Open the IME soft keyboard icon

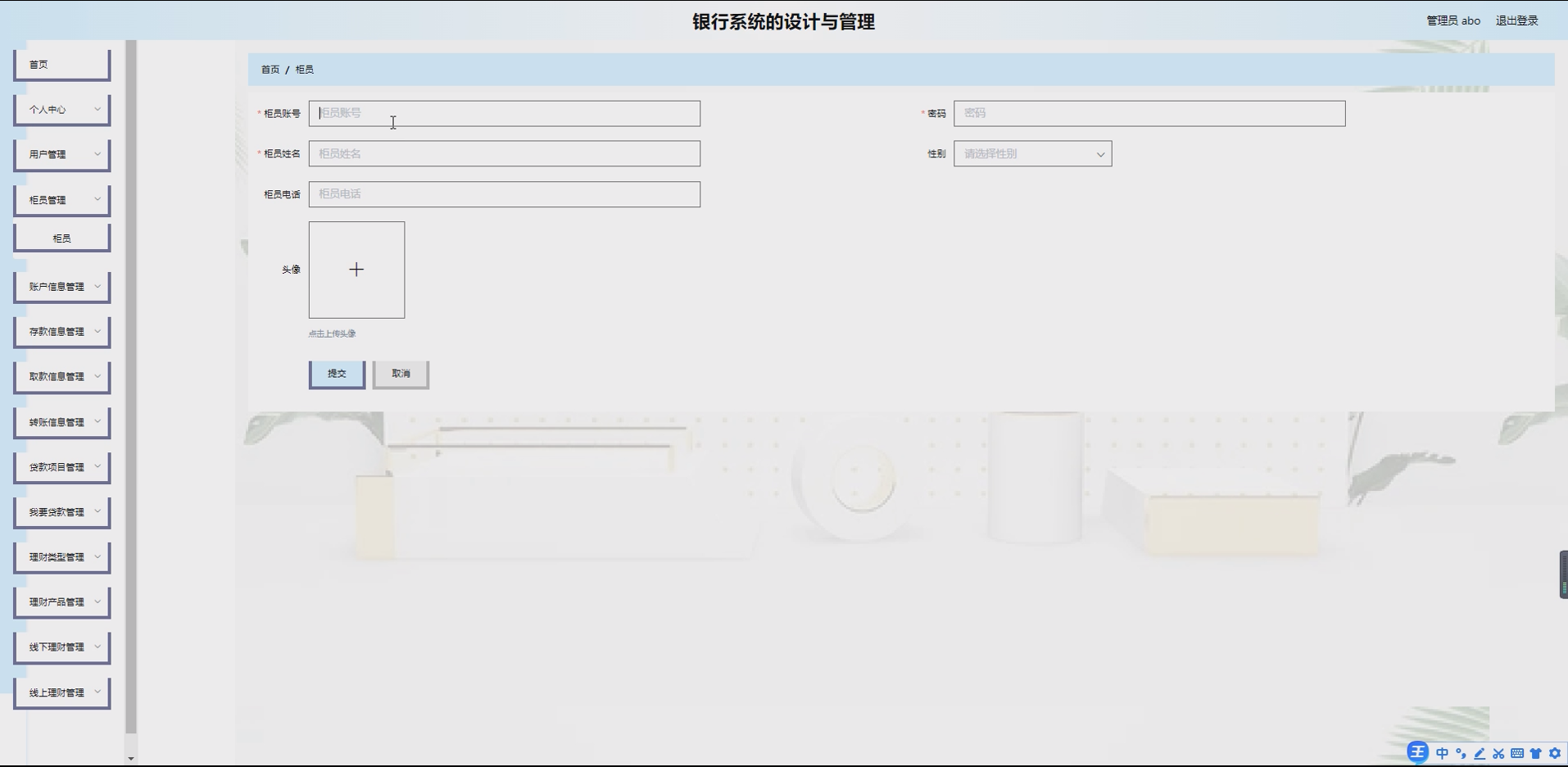tap(1517, 753)
